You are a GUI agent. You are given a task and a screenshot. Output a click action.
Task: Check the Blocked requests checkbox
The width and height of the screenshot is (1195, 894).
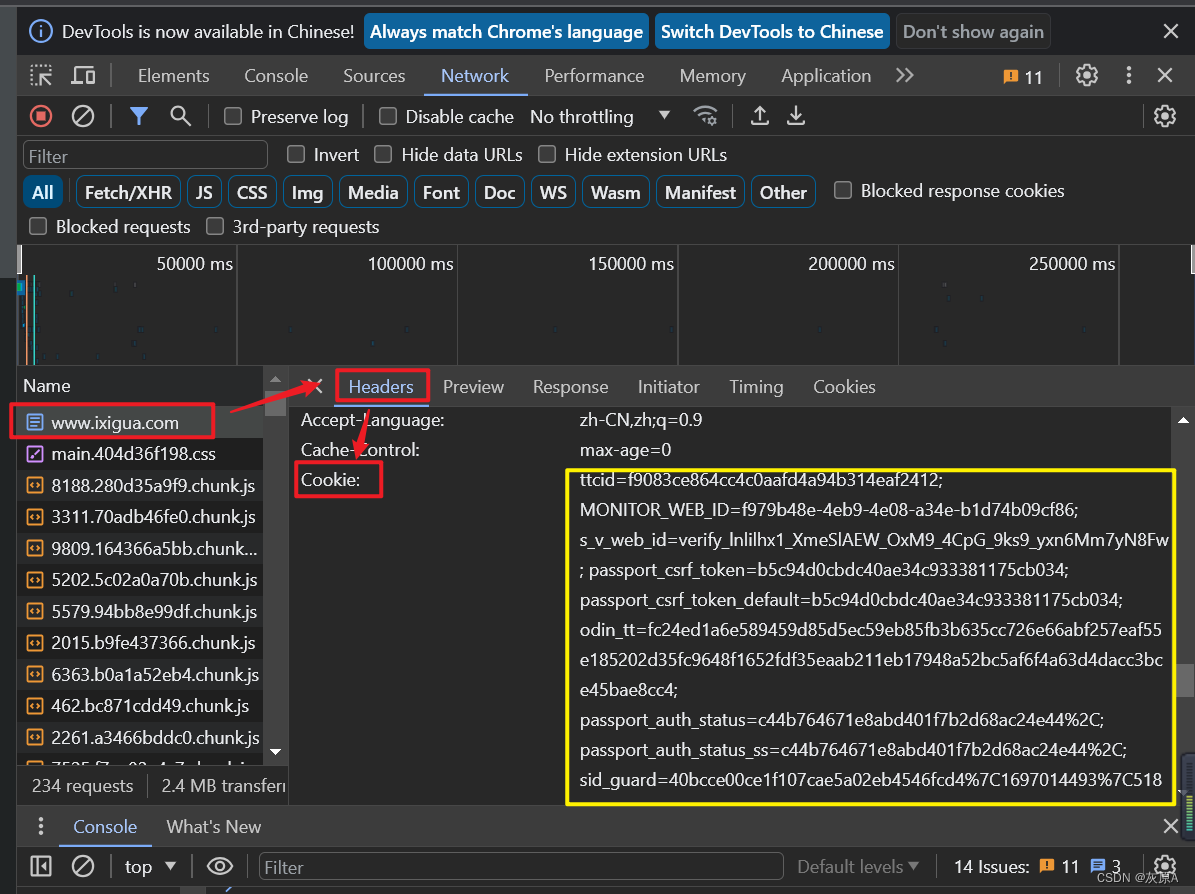pos(37,226)
